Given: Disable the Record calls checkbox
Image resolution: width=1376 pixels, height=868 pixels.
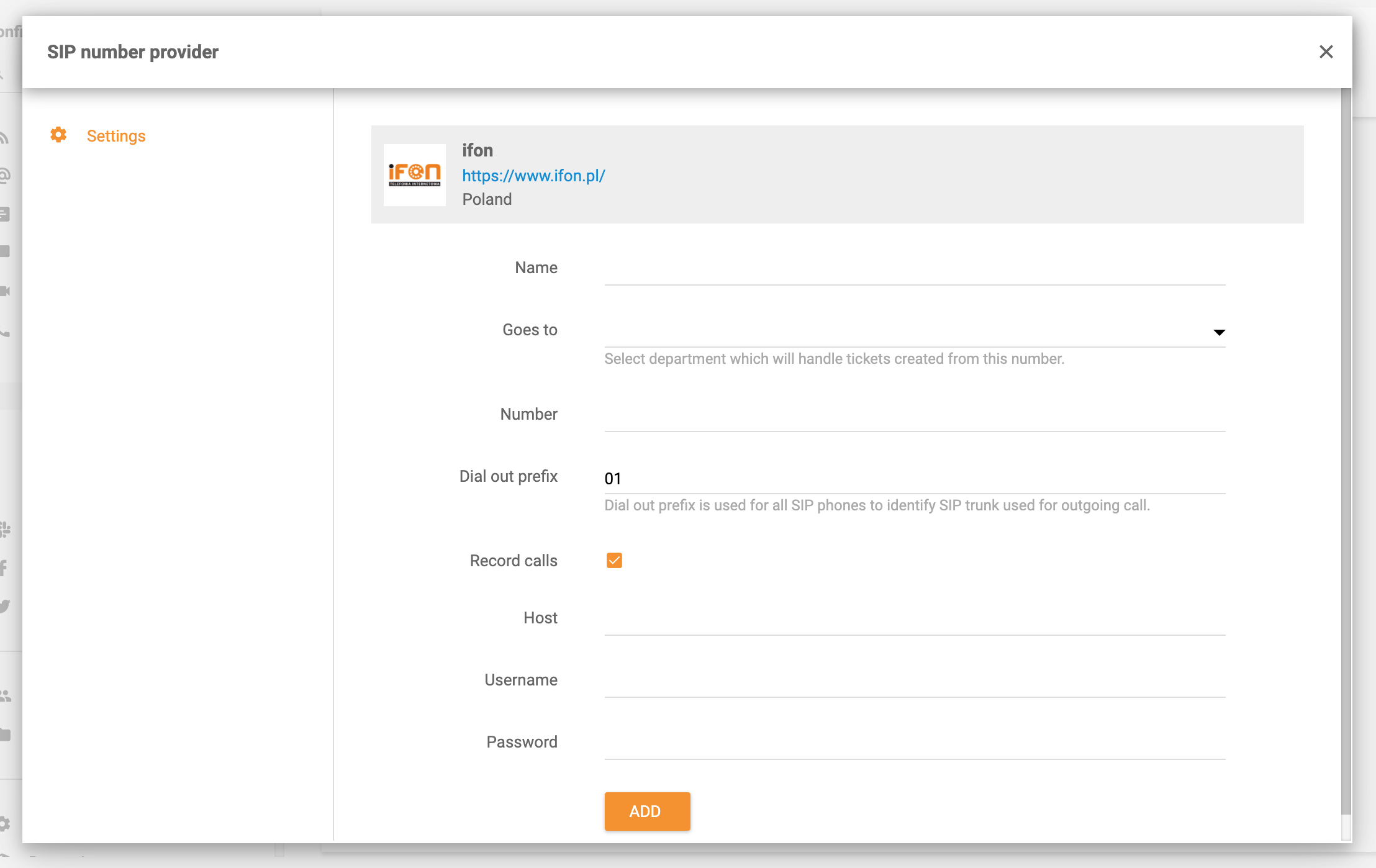Looking at the screenshot, I should click(x=614, y=560).
